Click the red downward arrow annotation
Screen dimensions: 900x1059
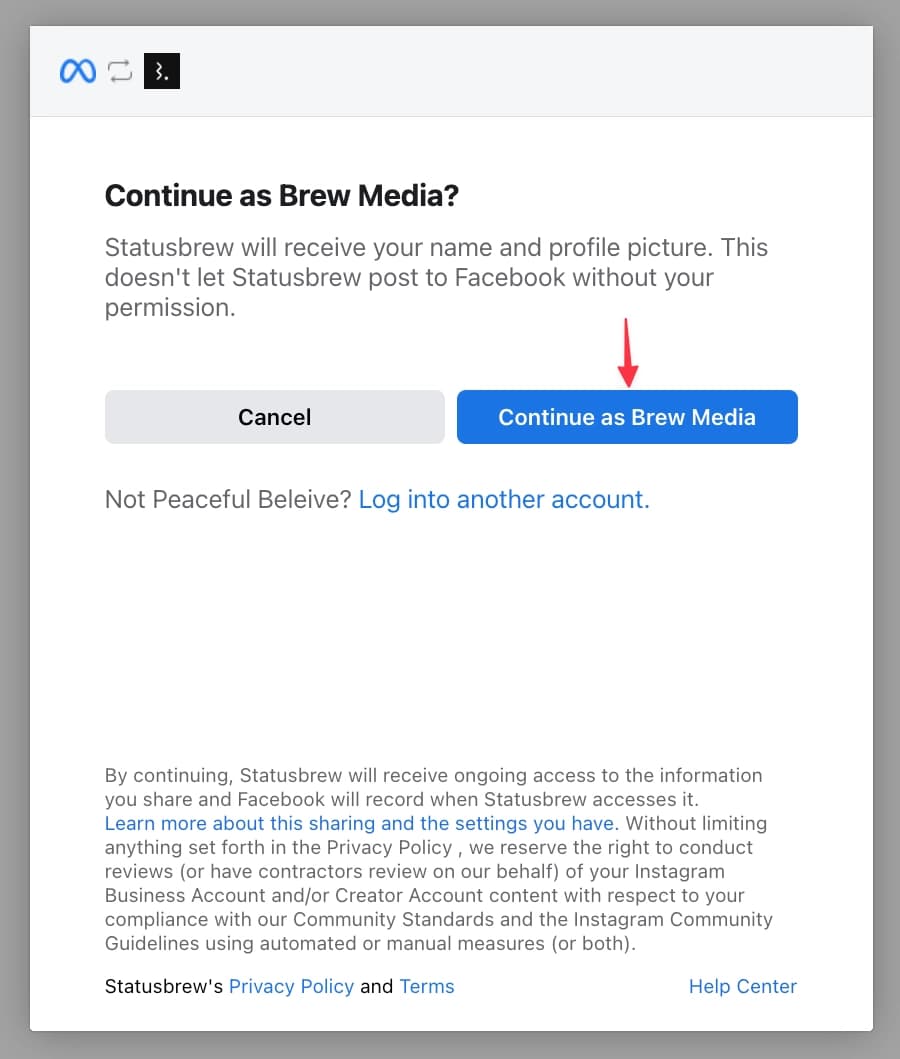[628, 353]
